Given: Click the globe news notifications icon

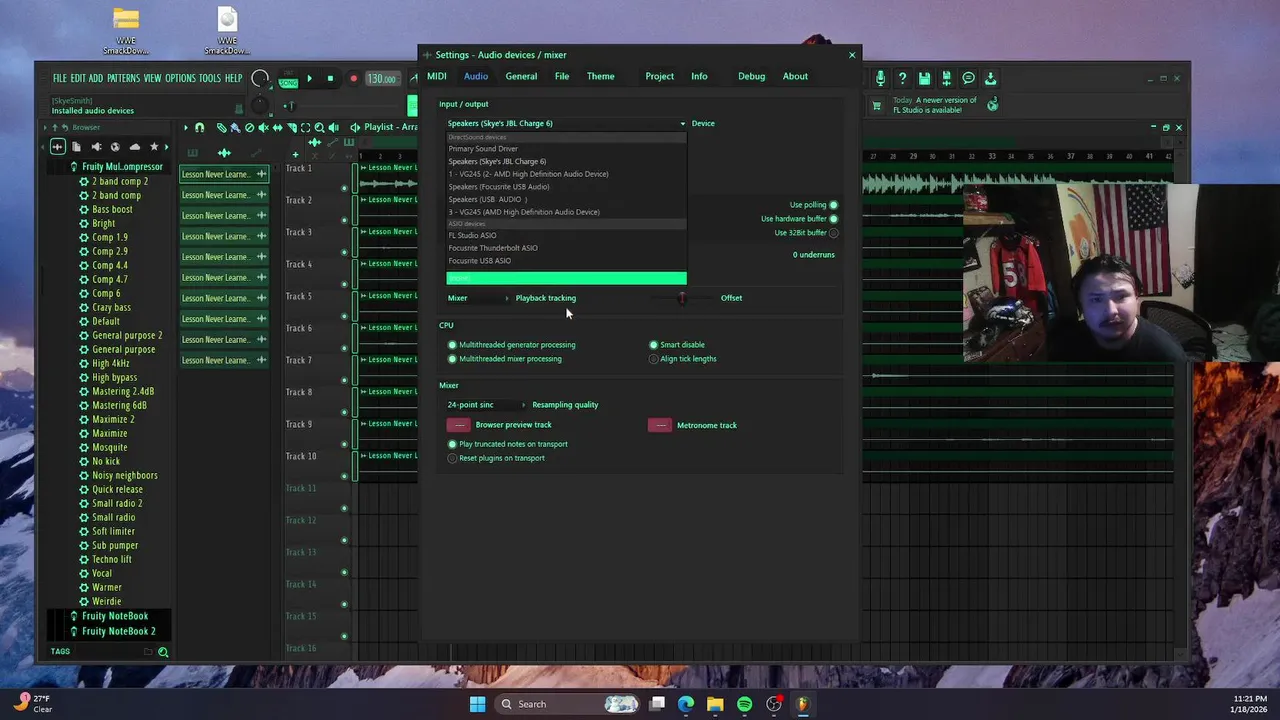Looking at the screenshot, I should [992, 104].
